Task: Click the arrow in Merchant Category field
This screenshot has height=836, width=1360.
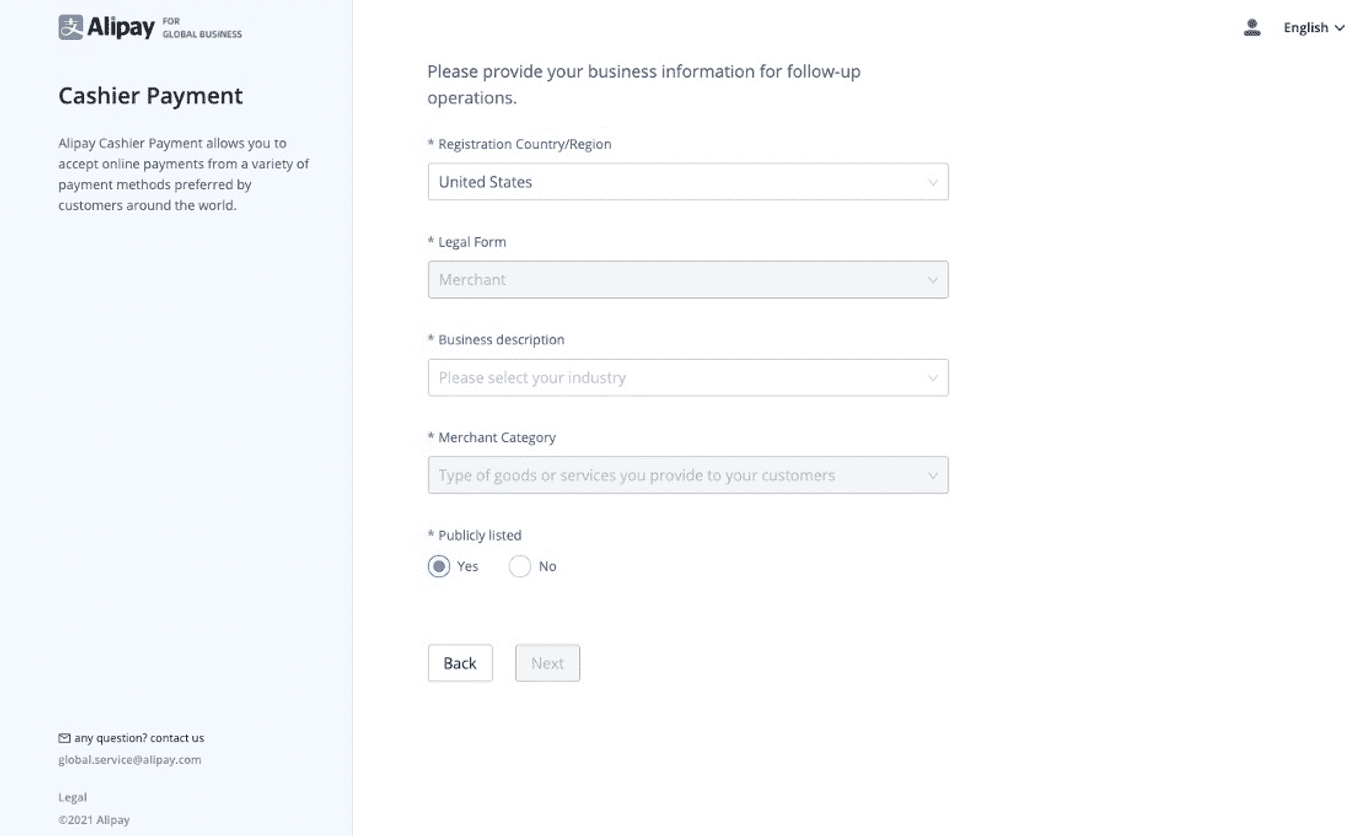Action: tap(932, 476)
